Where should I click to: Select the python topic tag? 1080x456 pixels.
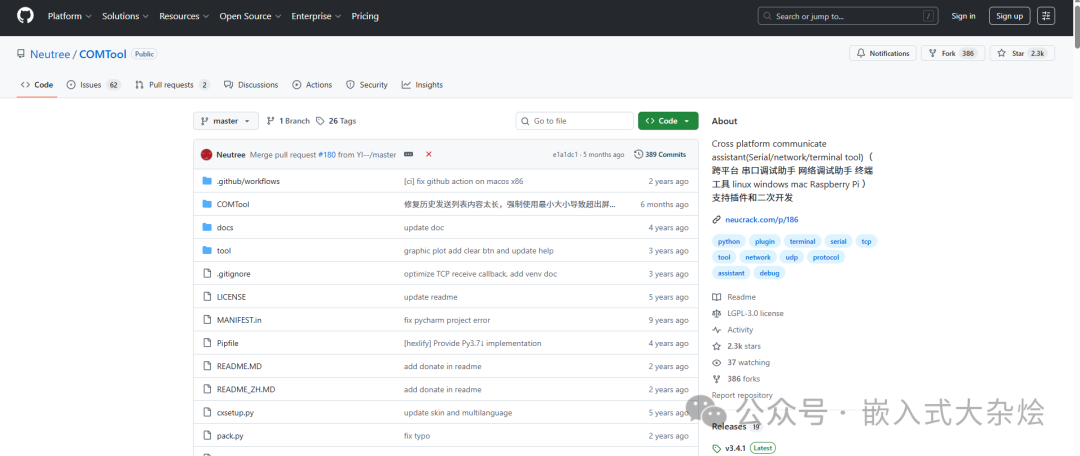(x=729, y=242)
